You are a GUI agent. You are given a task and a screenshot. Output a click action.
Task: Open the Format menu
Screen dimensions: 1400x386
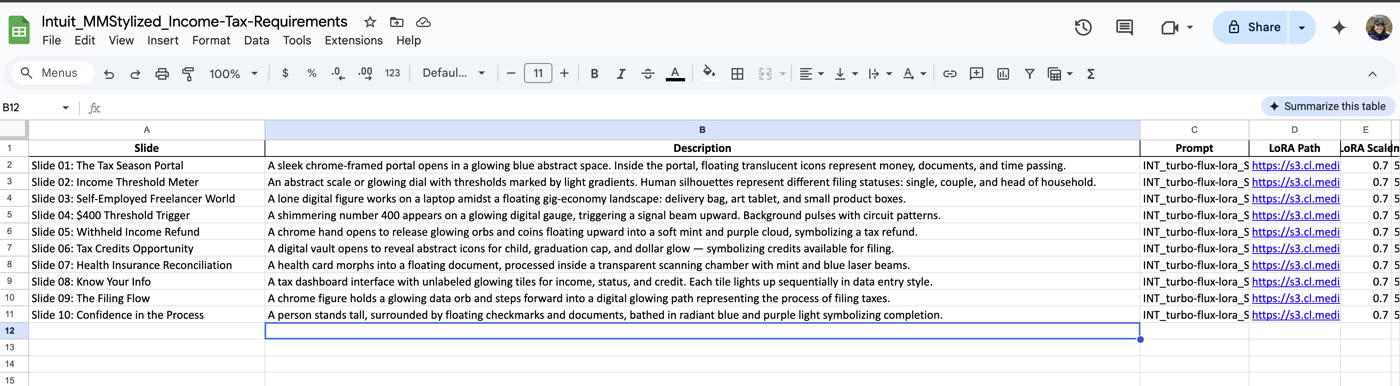coord(211,41)
